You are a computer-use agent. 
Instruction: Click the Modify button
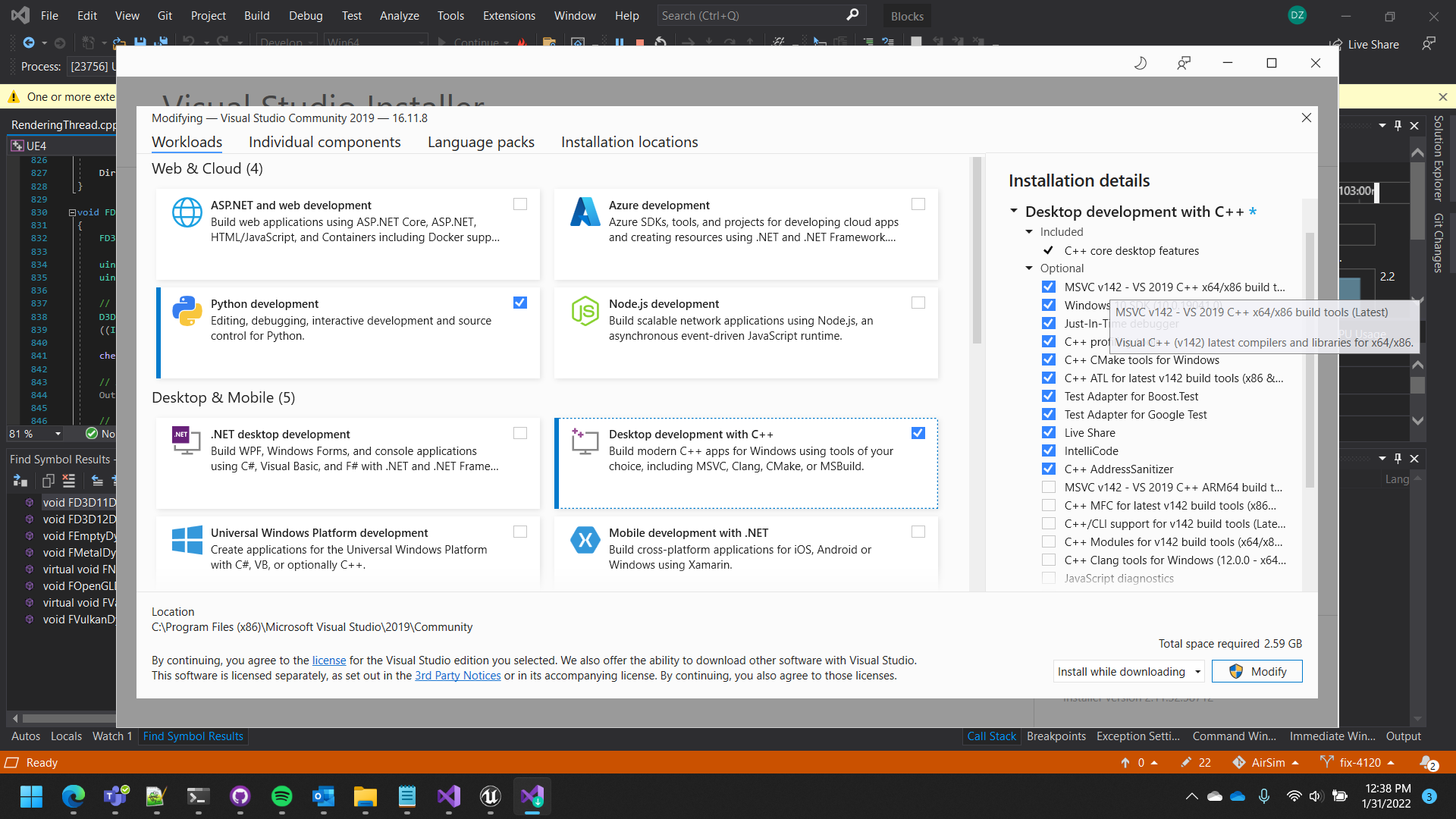click(1257, 671)
